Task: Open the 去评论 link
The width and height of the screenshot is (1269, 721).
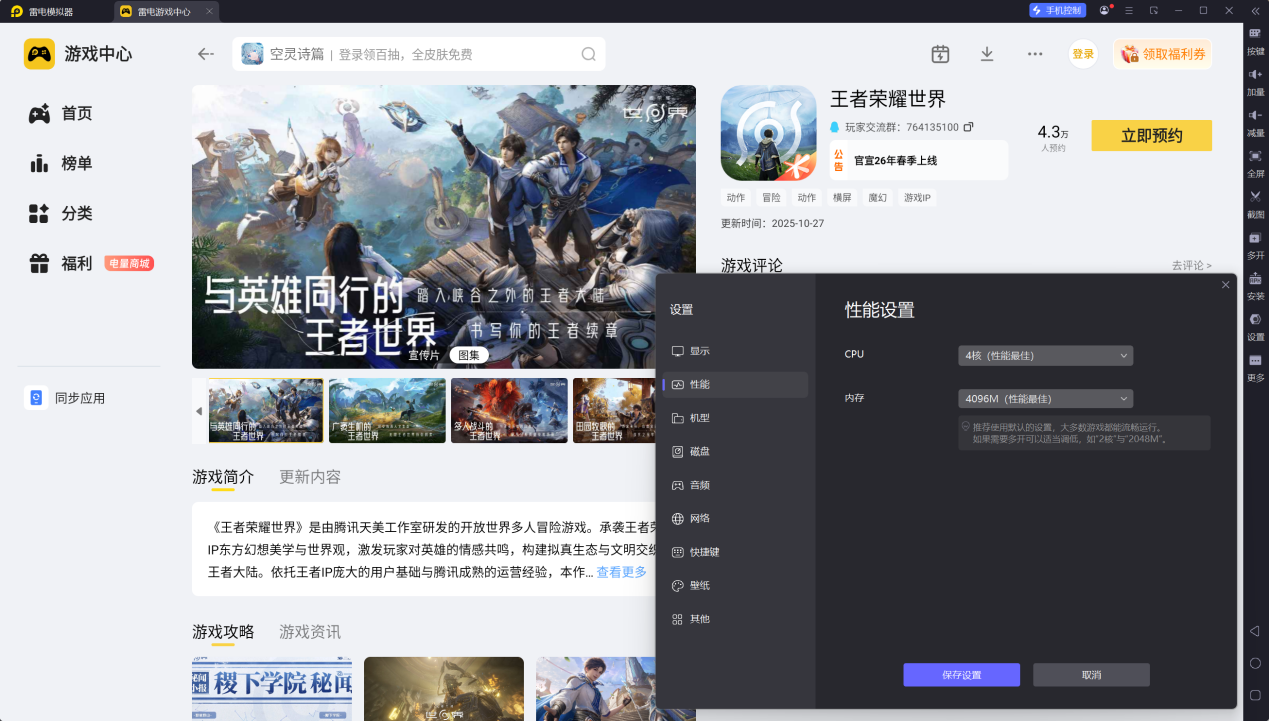Action: point(1191,265)
